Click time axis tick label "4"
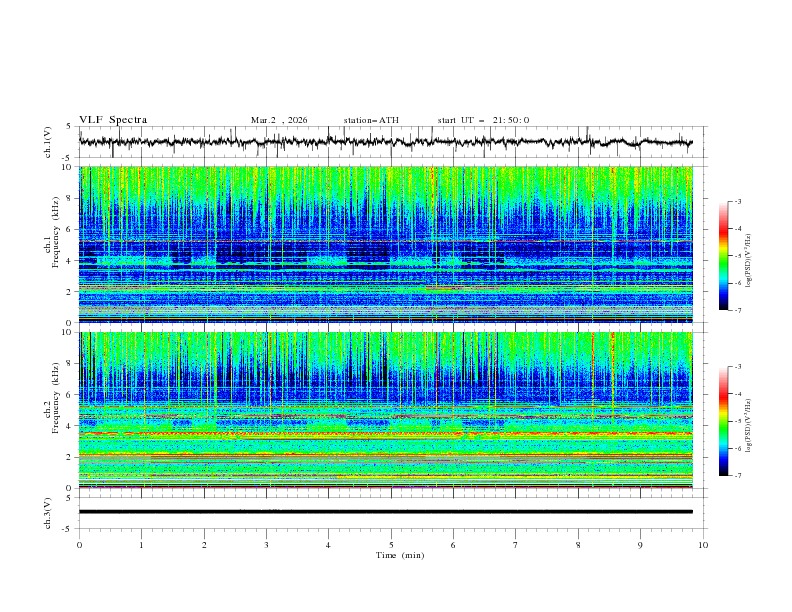This screenshot has width=792, height=612. pyautogui.click(x=329, y=545)
